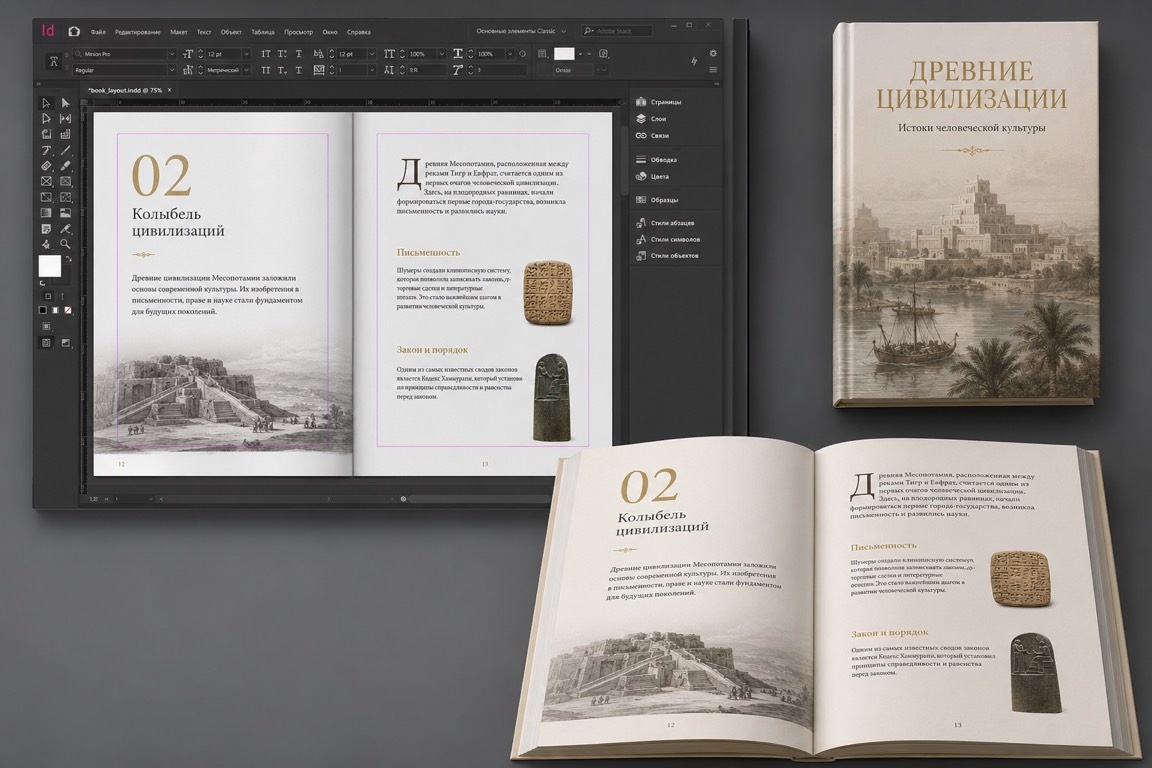Open the Макет menu
The height and width of the screenshot is (768, 1152).
(x=179, y=32)
